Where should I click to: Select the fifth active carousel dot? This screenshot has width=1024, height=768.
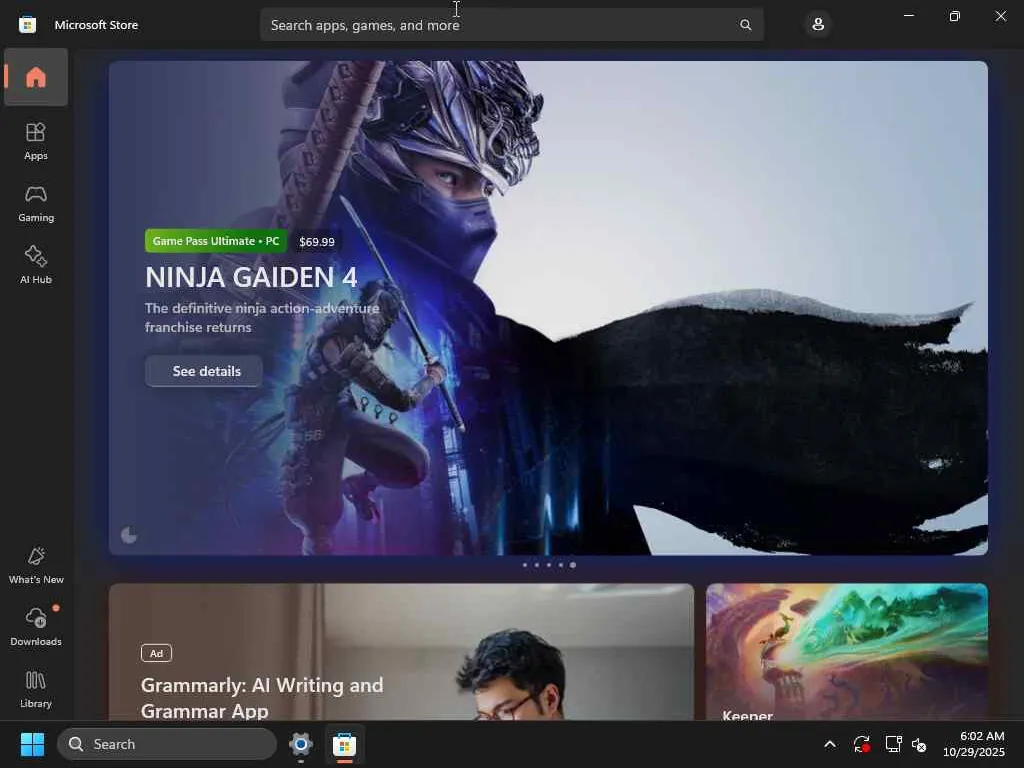[x=573, y=565]
